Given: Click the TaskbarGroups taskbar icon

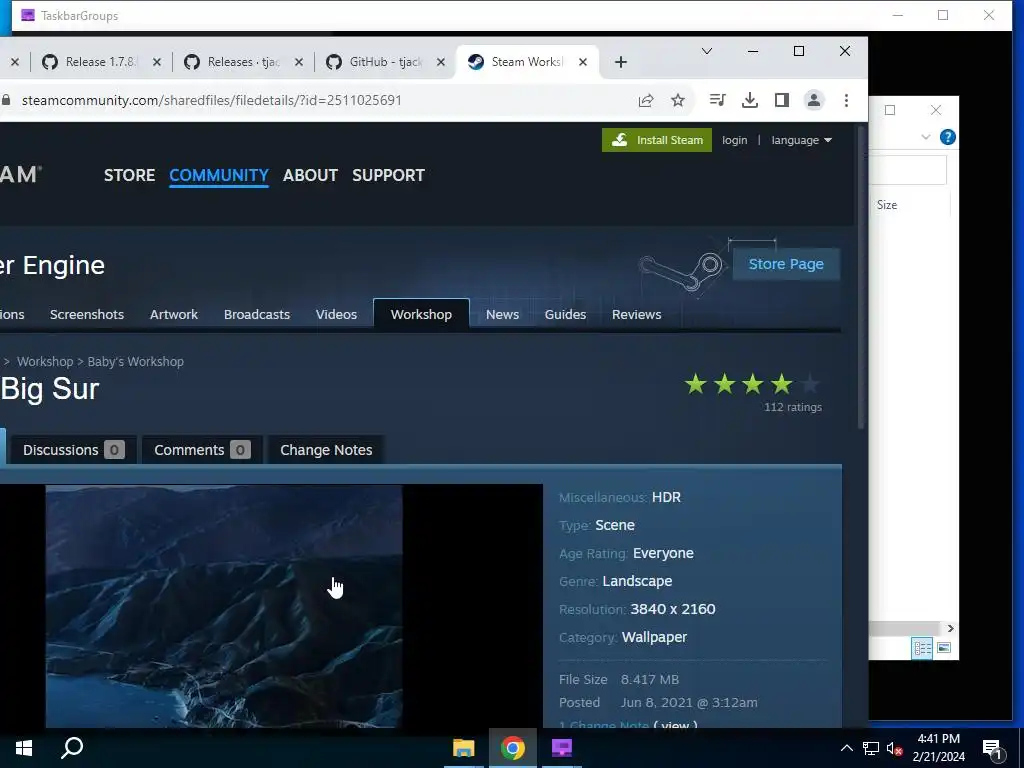Looking at the screenshot, I should 562,748.
